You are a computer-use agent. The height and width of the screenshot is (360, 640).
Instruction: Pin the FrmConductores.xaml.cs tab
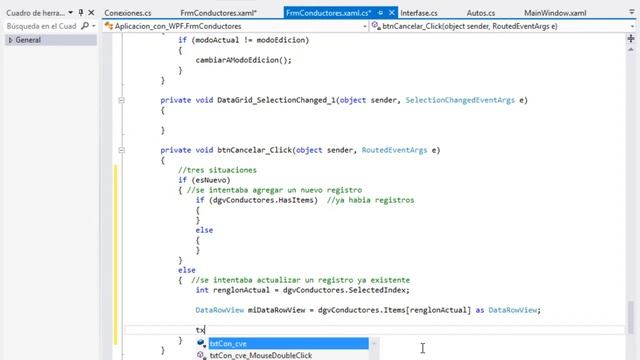[380, 13]
